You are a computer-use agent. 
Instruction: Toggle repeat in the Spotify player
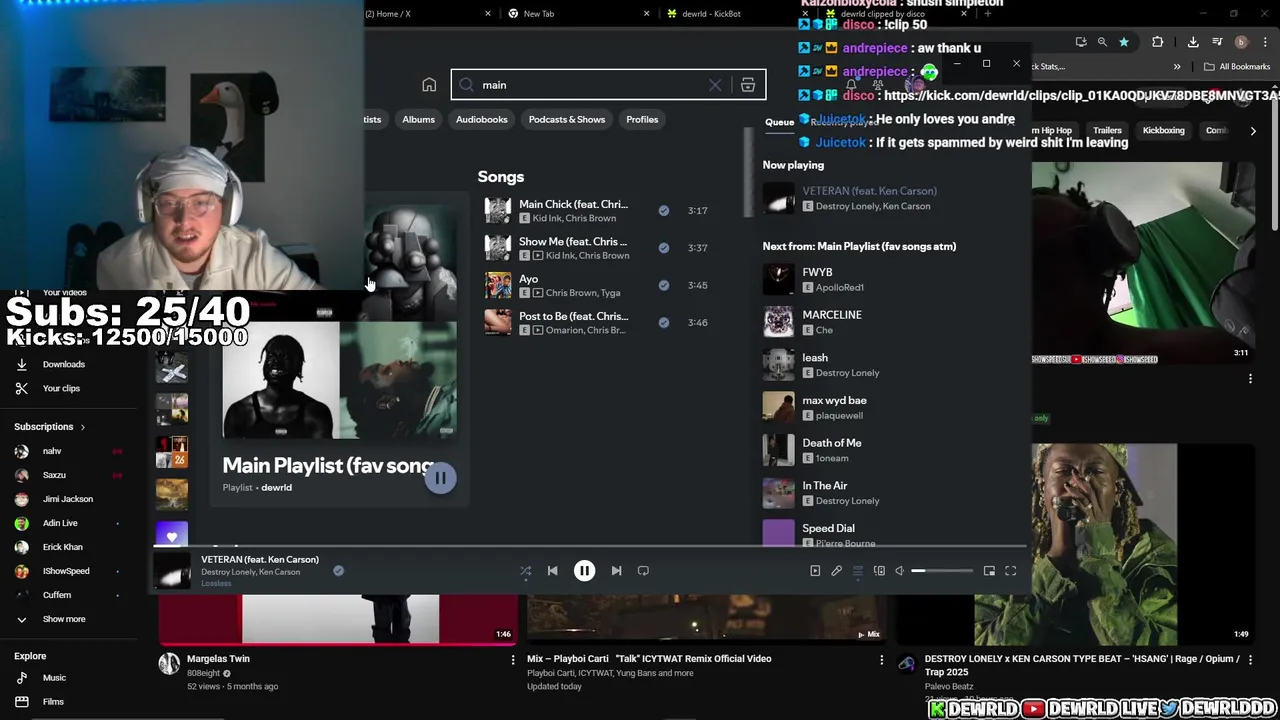[643, 571]
